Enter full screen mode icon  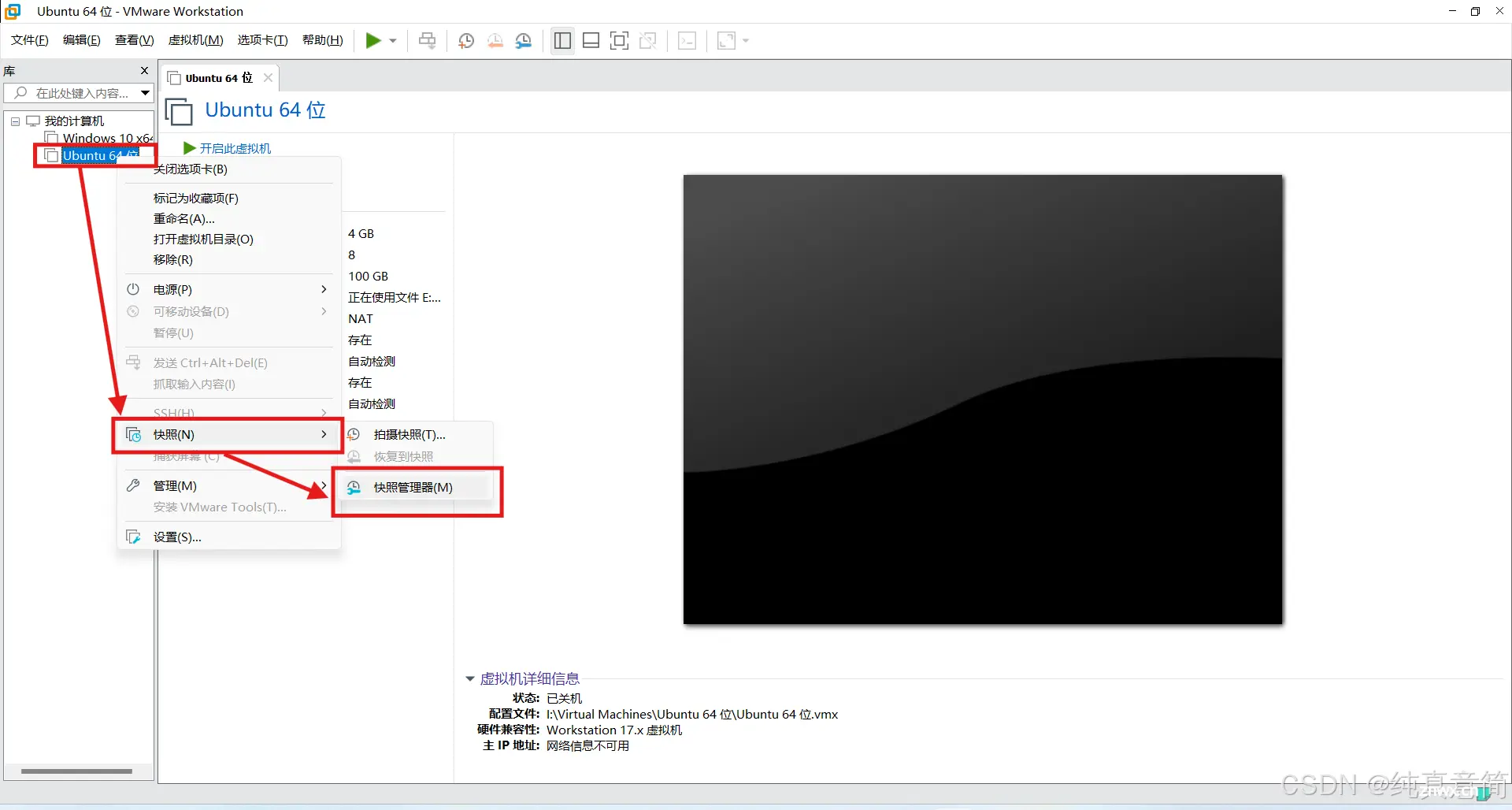620,41
